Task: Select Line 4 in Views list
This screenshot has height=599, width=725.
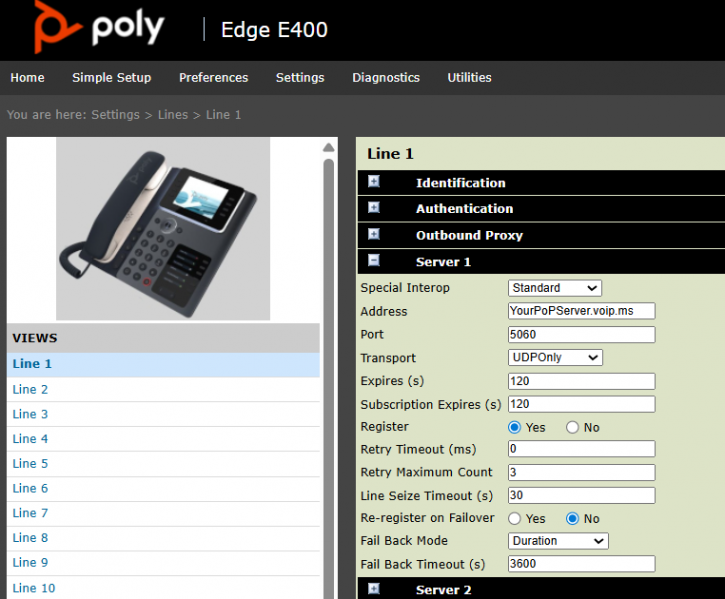Action: coord(163,439)
